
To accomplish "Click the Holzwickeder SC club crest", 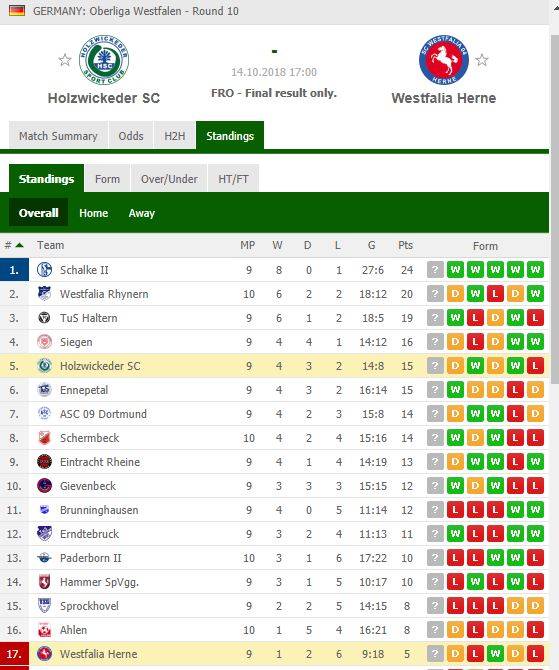I will [x=104, y=59].
